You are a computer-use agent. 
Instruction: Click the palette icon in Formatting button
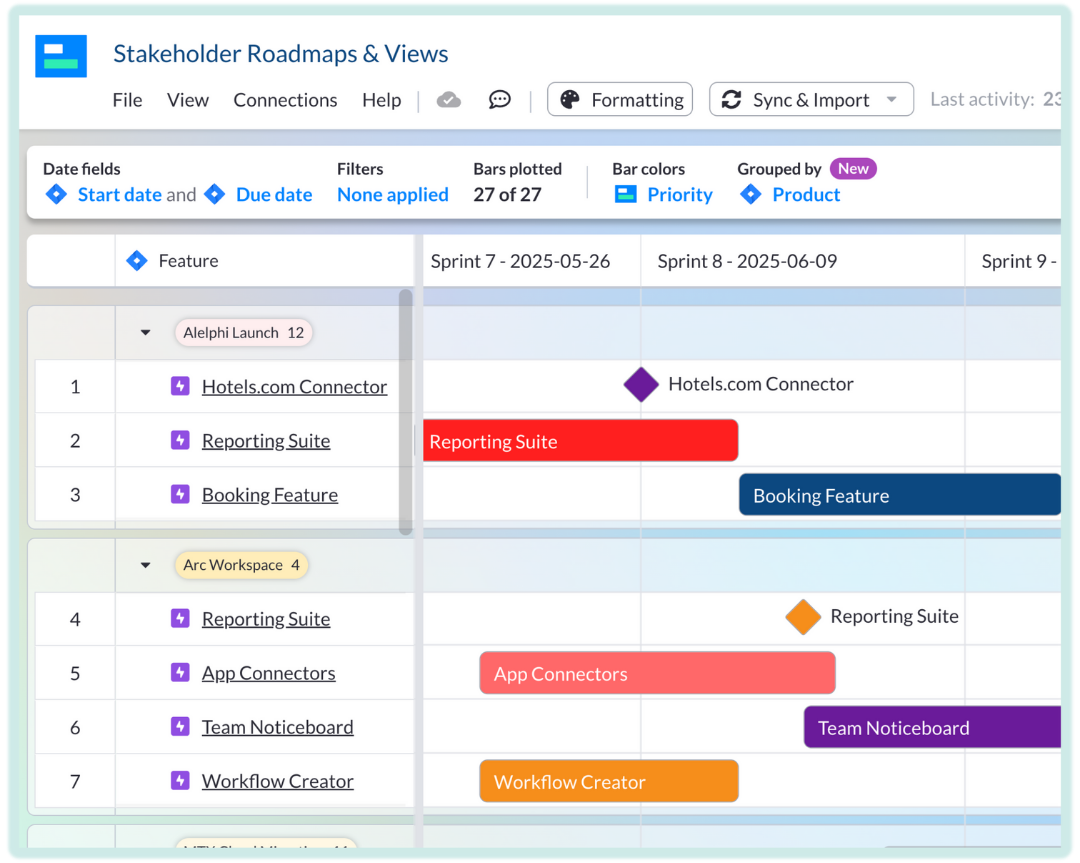click(570, 100)
